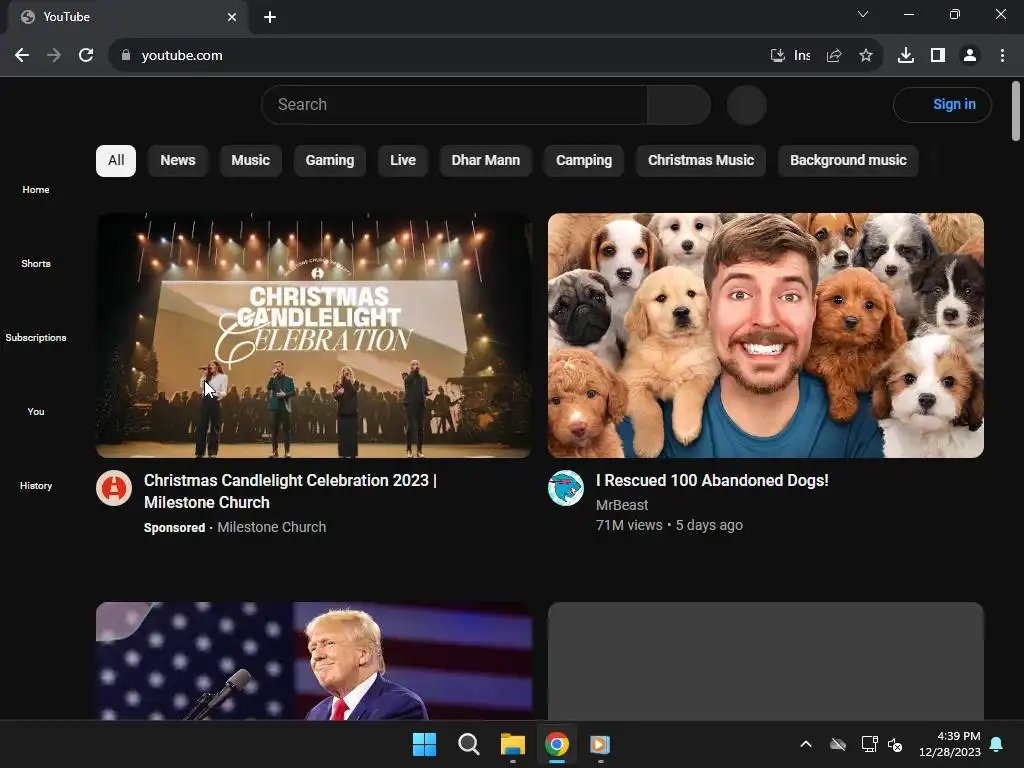Go to Home in the sidebar
Image resolution: width=1024 pixels, height=768 pixels.
[x=36, y=189]
